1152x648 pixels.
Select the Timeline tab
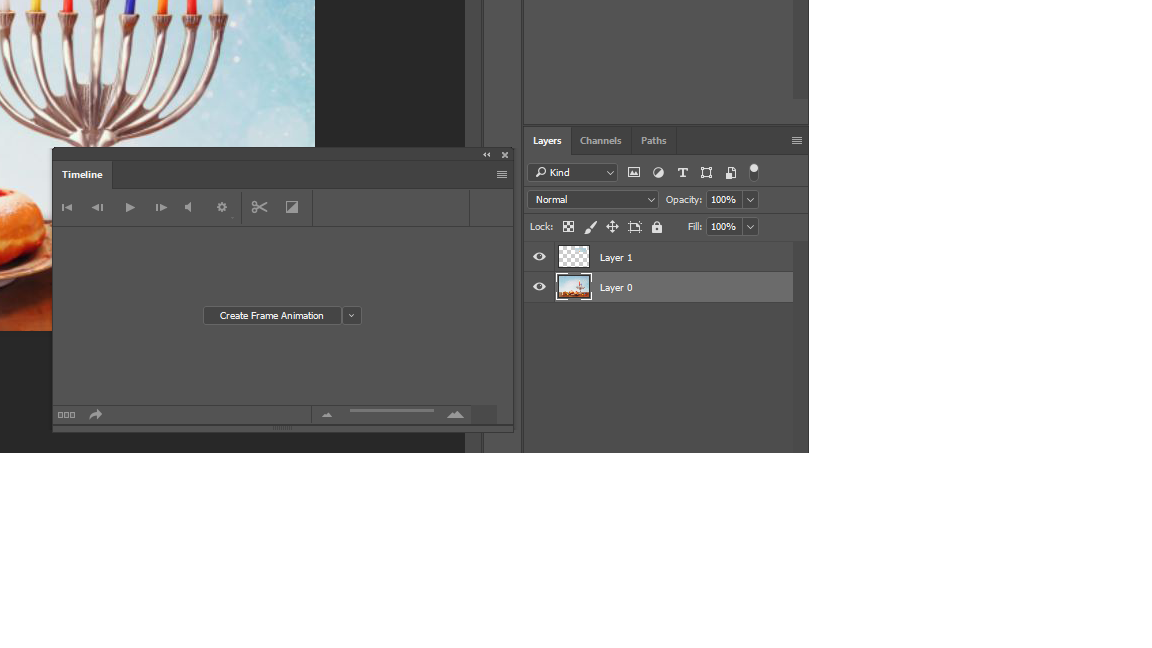[82, 175]
